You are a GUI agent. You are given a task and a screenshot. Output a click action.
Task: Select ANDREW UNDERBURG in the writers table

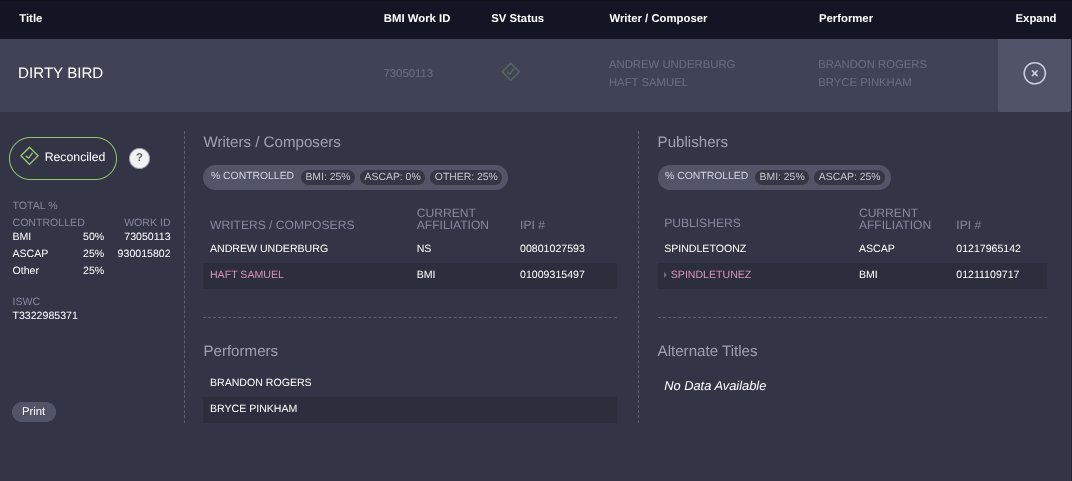coord(269,249)
